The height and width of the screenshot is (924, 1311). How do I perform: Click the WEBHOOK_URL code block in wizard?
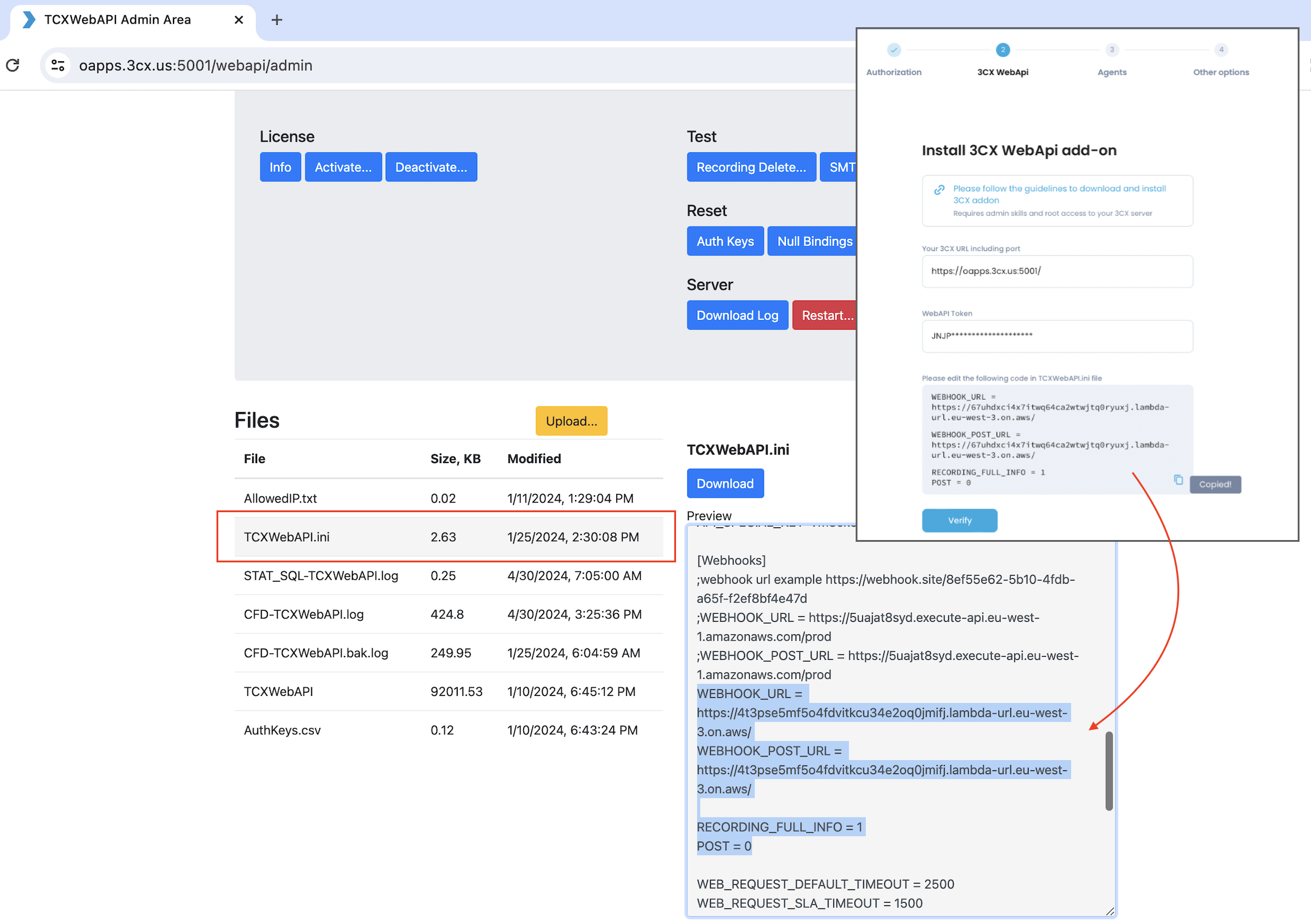[x=1057, y=440]
